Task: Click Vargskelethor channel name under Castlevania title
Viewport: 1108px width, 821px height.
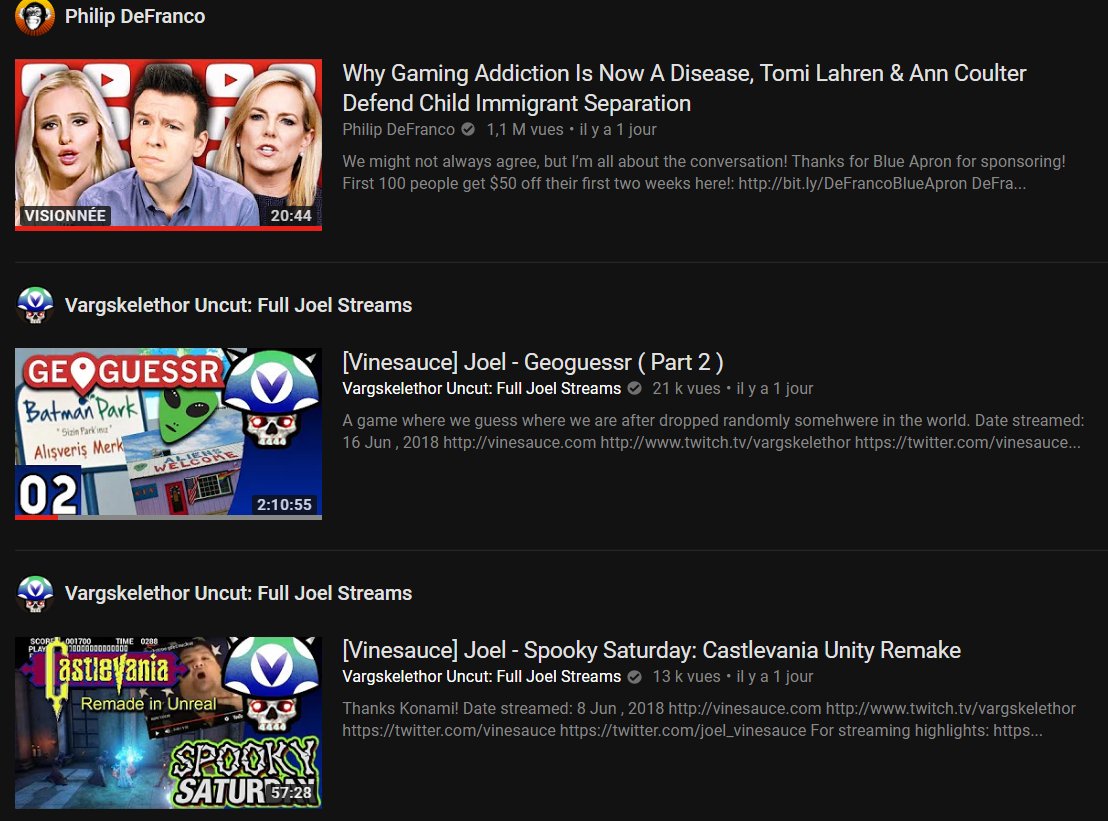Action: tap(482, 677)
